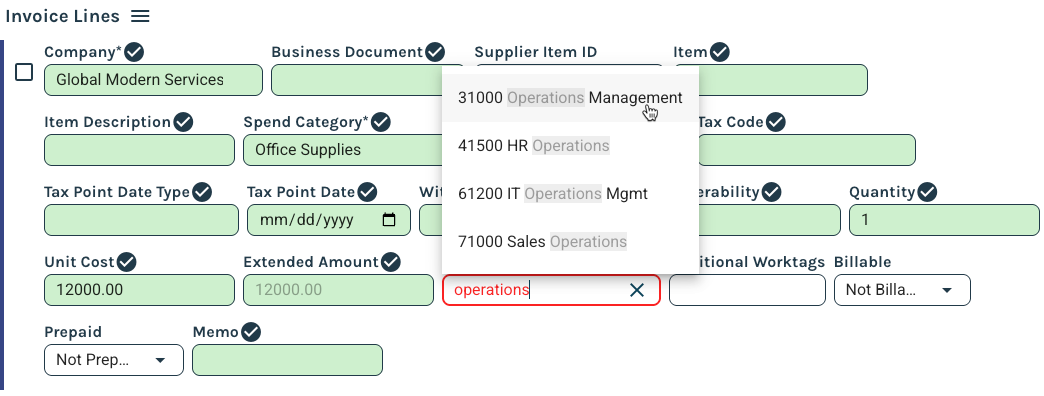Image resolution: width=1044 pixels, height=396 pixels.
Task: Click the Unit Cost field showing 12000.00
Action: [139, 290]
